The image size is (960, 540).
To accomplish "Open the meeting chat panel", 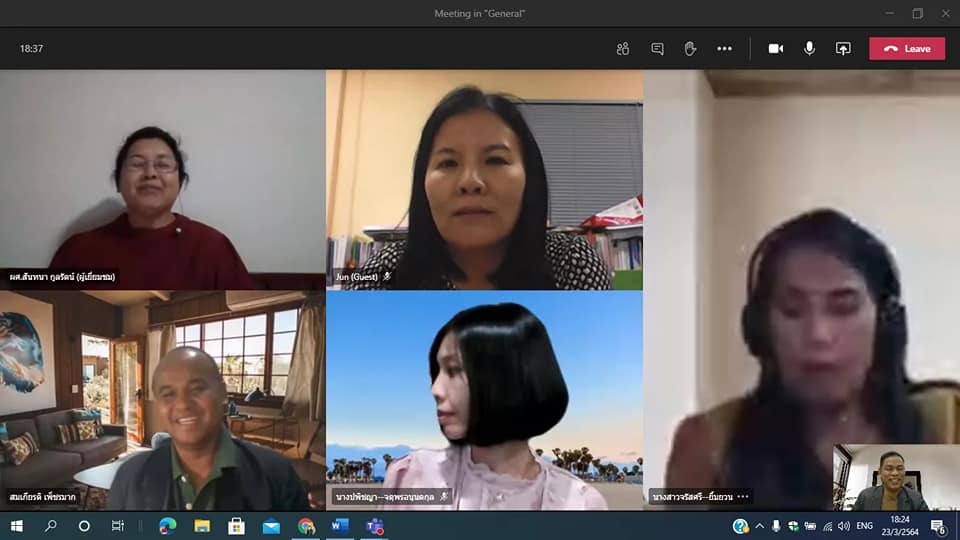I will click(657, 48).
